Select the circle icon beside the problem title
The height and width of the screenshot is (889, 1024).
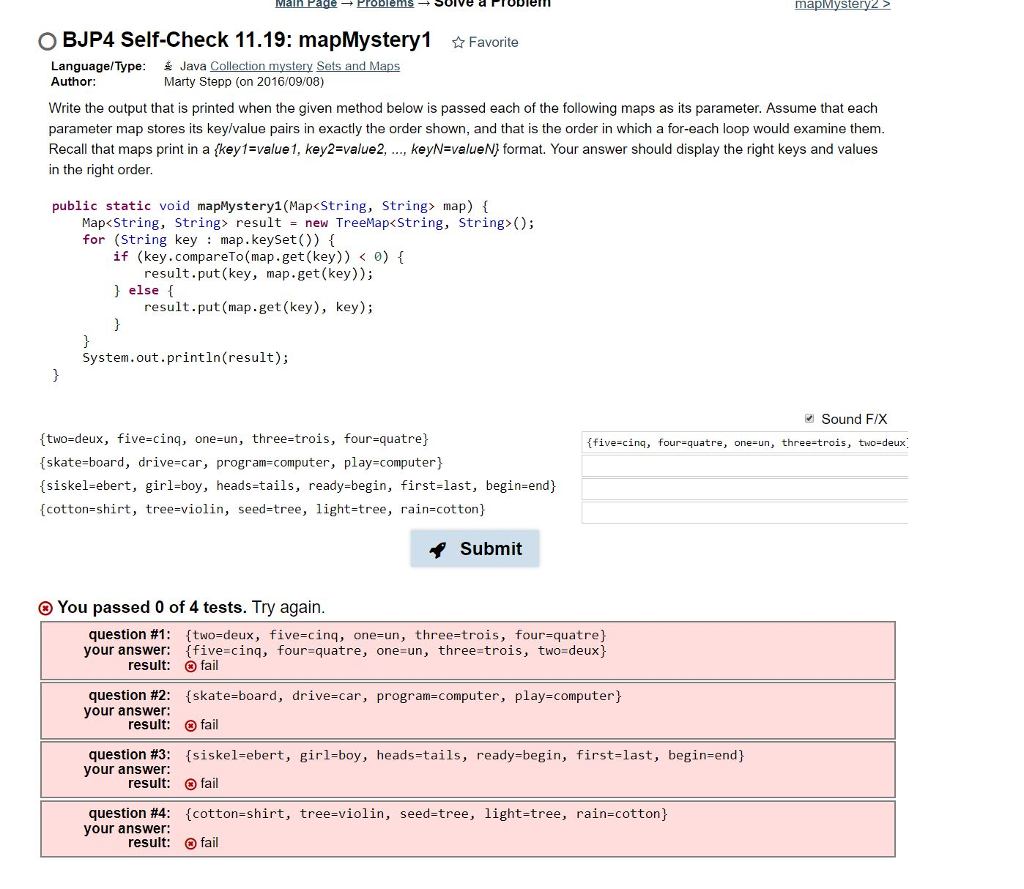(x=45, y=42)
